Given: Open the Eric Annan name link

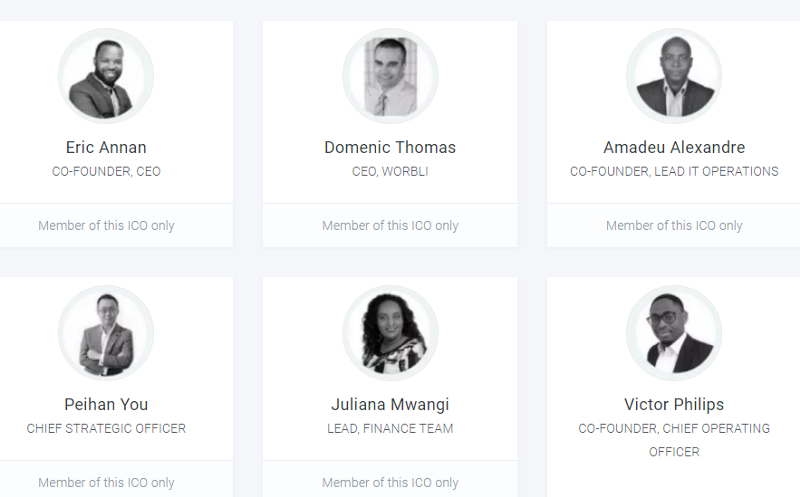Looking at the screenshot, I should (x=106, y=147).
